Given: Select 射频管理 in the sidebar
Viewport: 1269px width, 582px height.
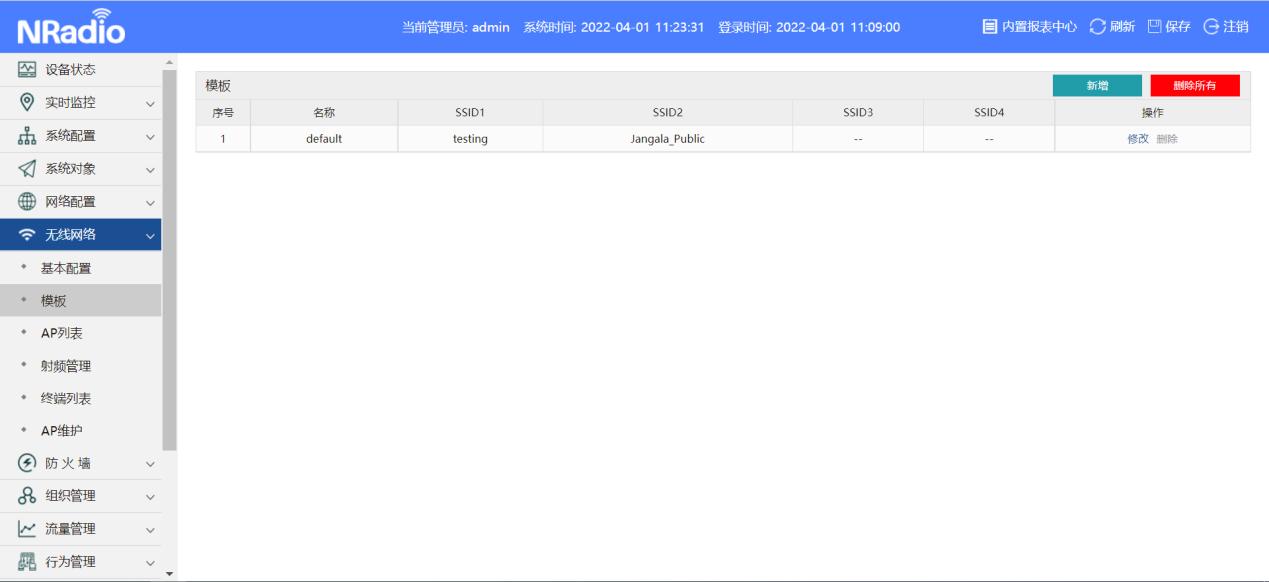Looking at the screenshot, I should [x=65, y=366].
